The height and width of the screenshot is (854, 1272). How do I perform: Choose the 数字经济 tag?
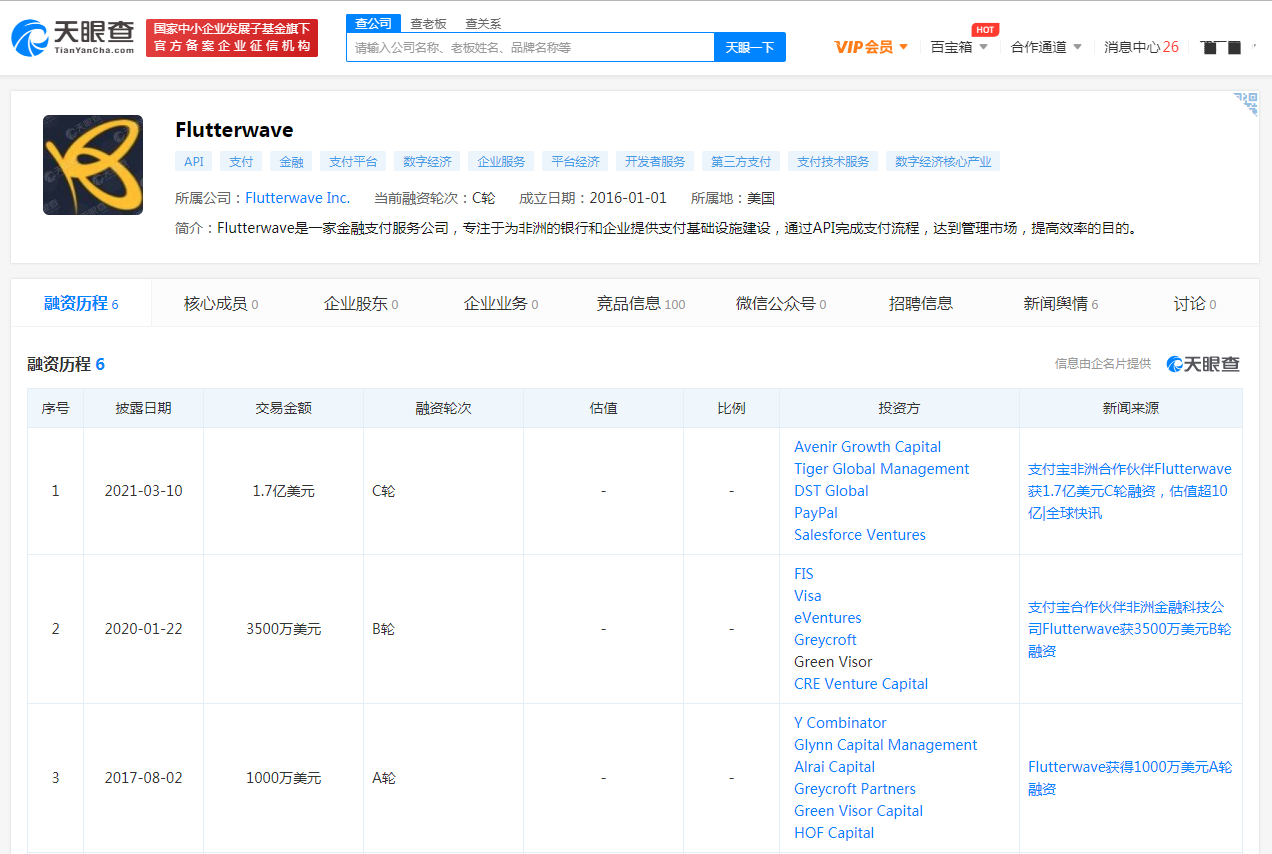click(427, 161)
